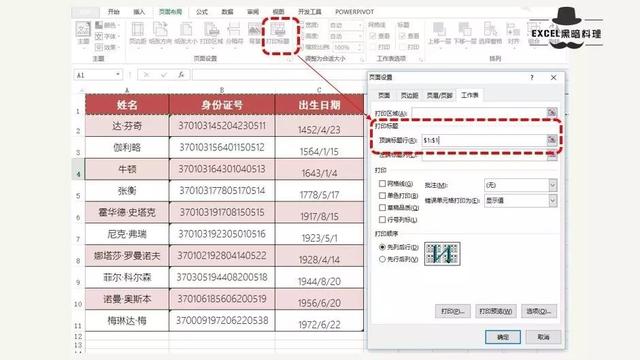
Task: Click the Print (打印) button in dialog
Action: click(x=453, y=311)
